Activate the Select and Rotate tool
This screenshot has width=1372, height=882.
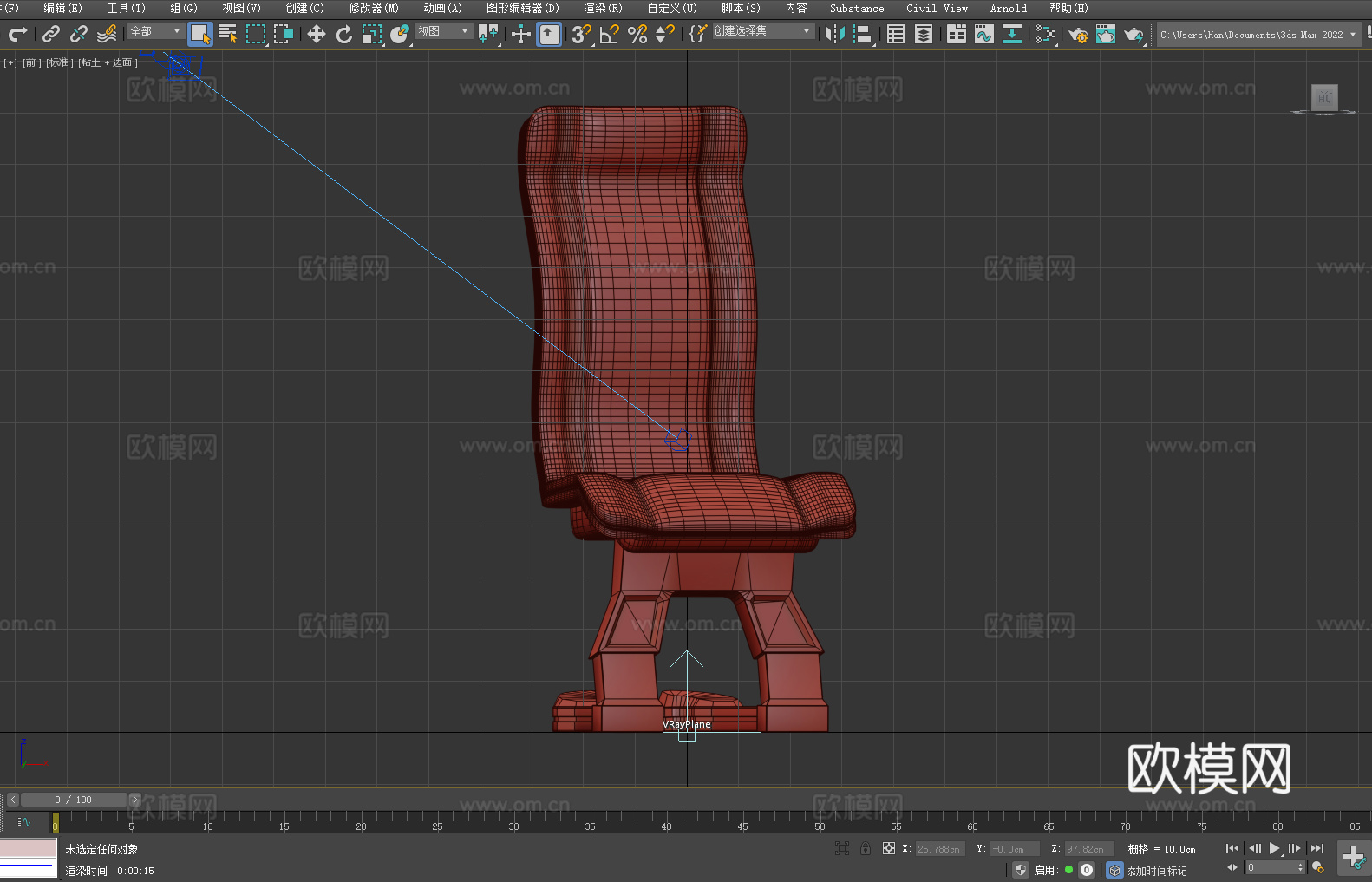[344, 34]
